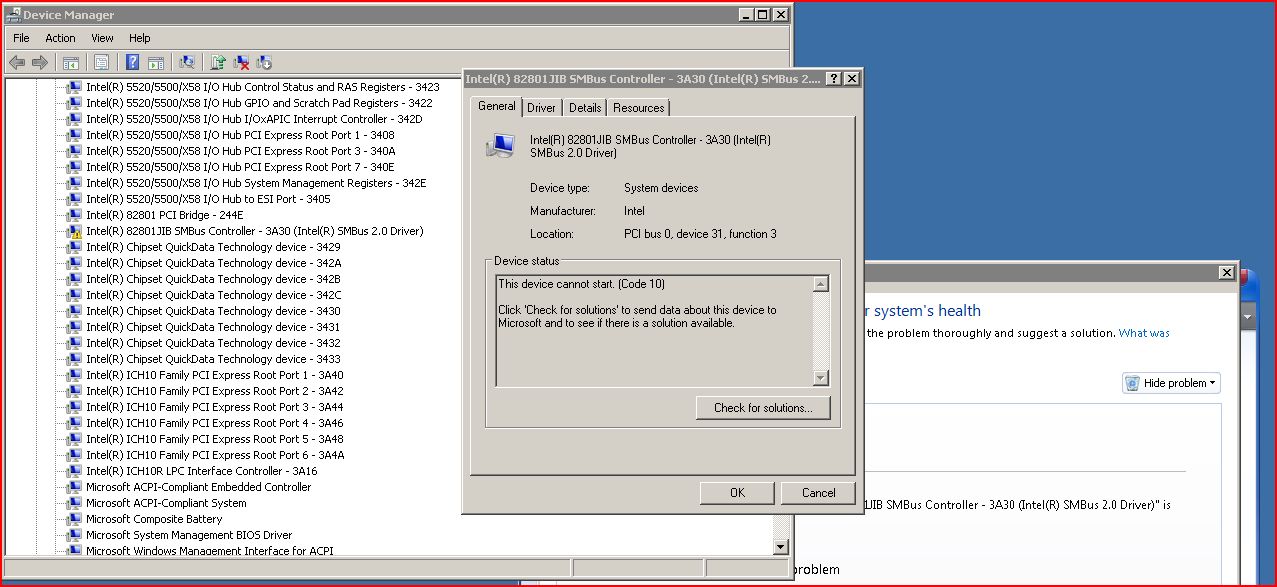The width and height of the screenshot is (1277, 587).
Task: Click the blue Help question mark toolbar icon
Action: (132, 62)
